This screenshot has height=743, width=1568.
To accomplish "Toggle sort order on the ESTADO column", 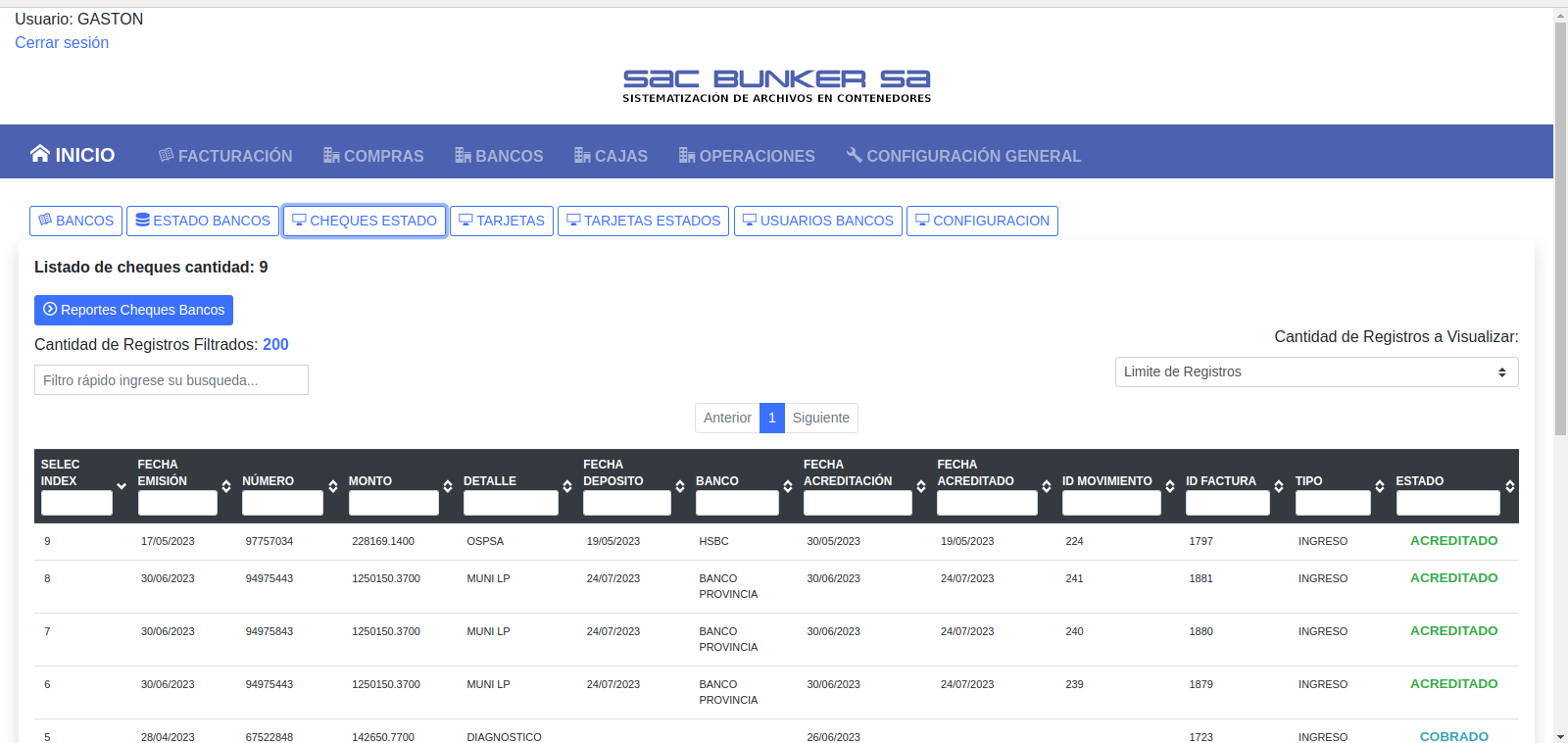I will click(1510, 486).
